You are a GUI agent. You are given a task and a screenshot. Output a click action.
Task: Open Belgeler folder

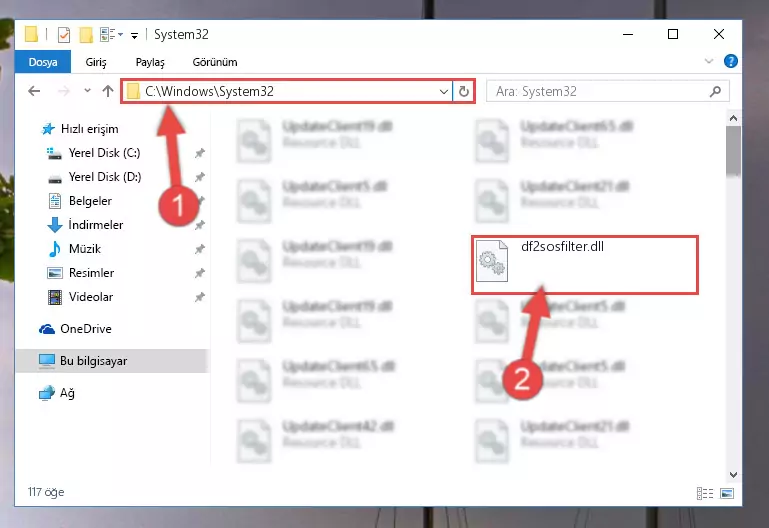(90, 201)
